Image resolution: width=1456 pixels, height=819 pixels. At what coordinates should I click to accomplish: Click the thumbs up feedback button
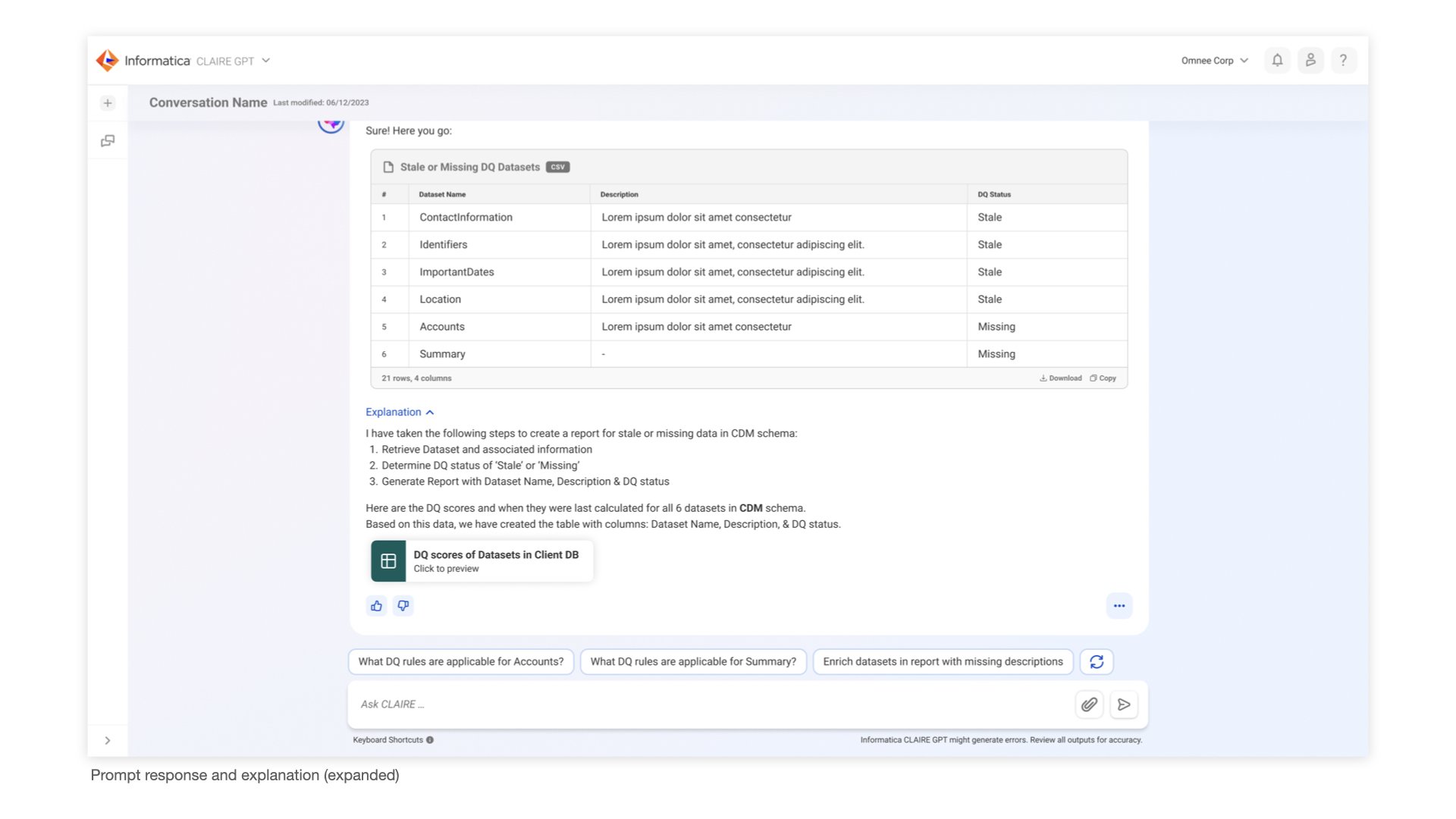377,606
